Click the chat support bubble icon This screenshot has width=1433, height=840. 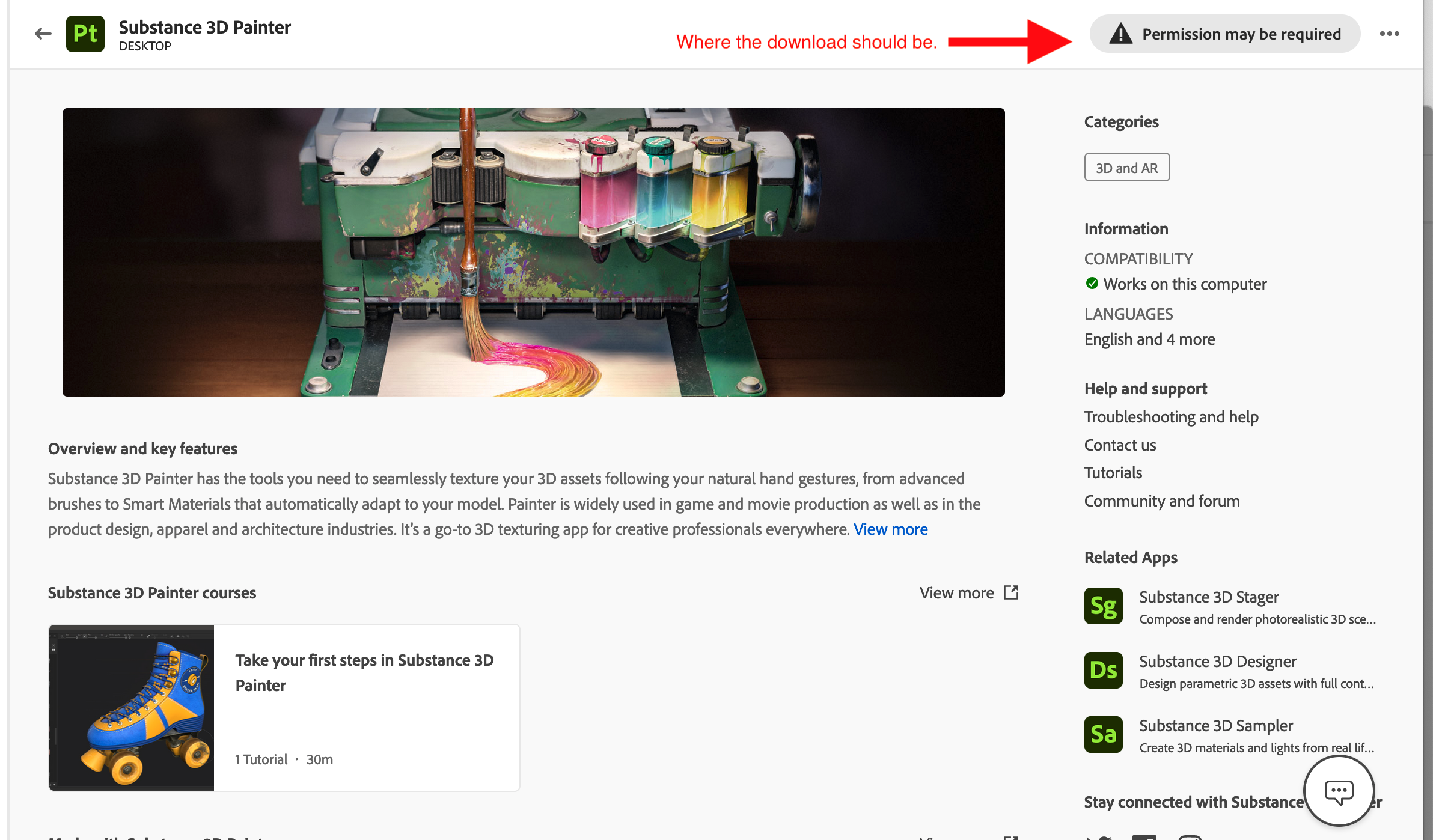(1339, 791)
